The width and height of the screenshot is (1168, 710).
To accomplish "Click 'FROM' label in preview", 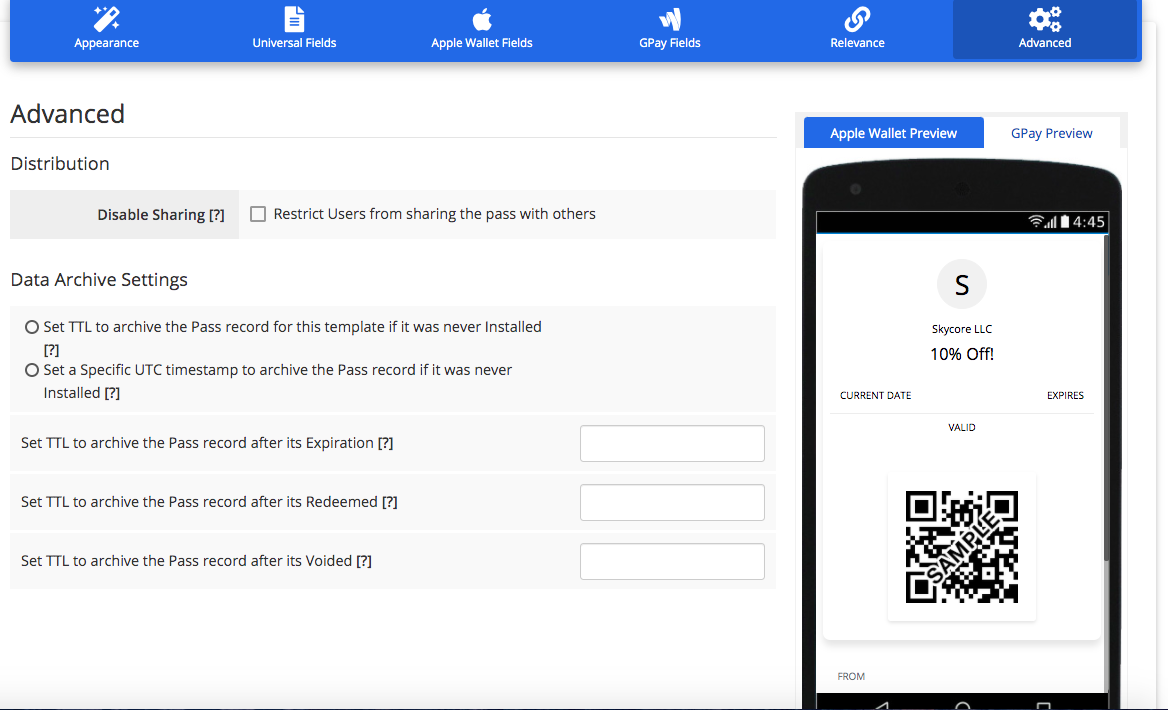I will [x=851, y=676].
